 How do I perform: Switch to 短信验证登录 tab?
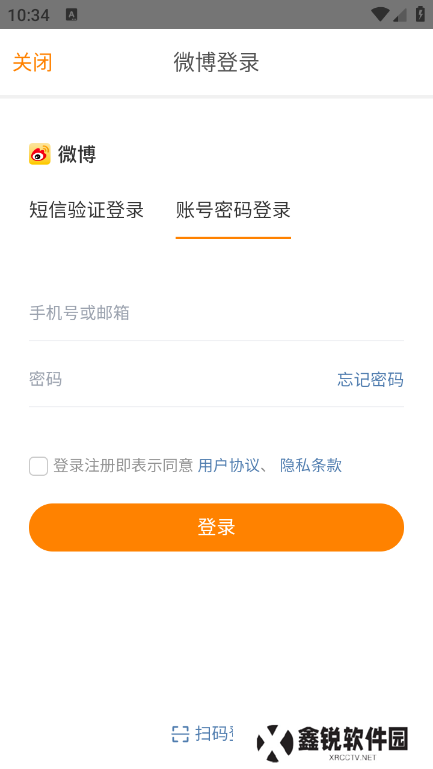coord(86,210)
